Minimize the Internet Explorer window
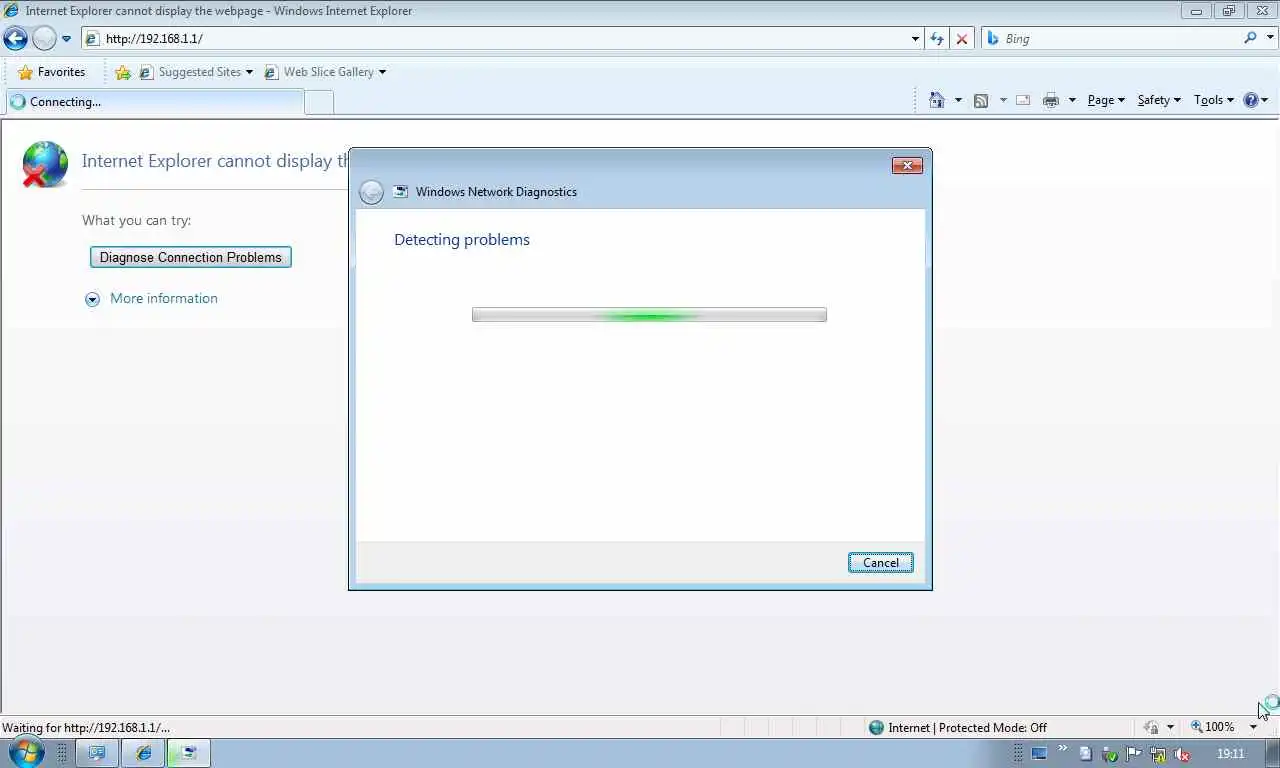1280x768 pixels. [1196, 11]
